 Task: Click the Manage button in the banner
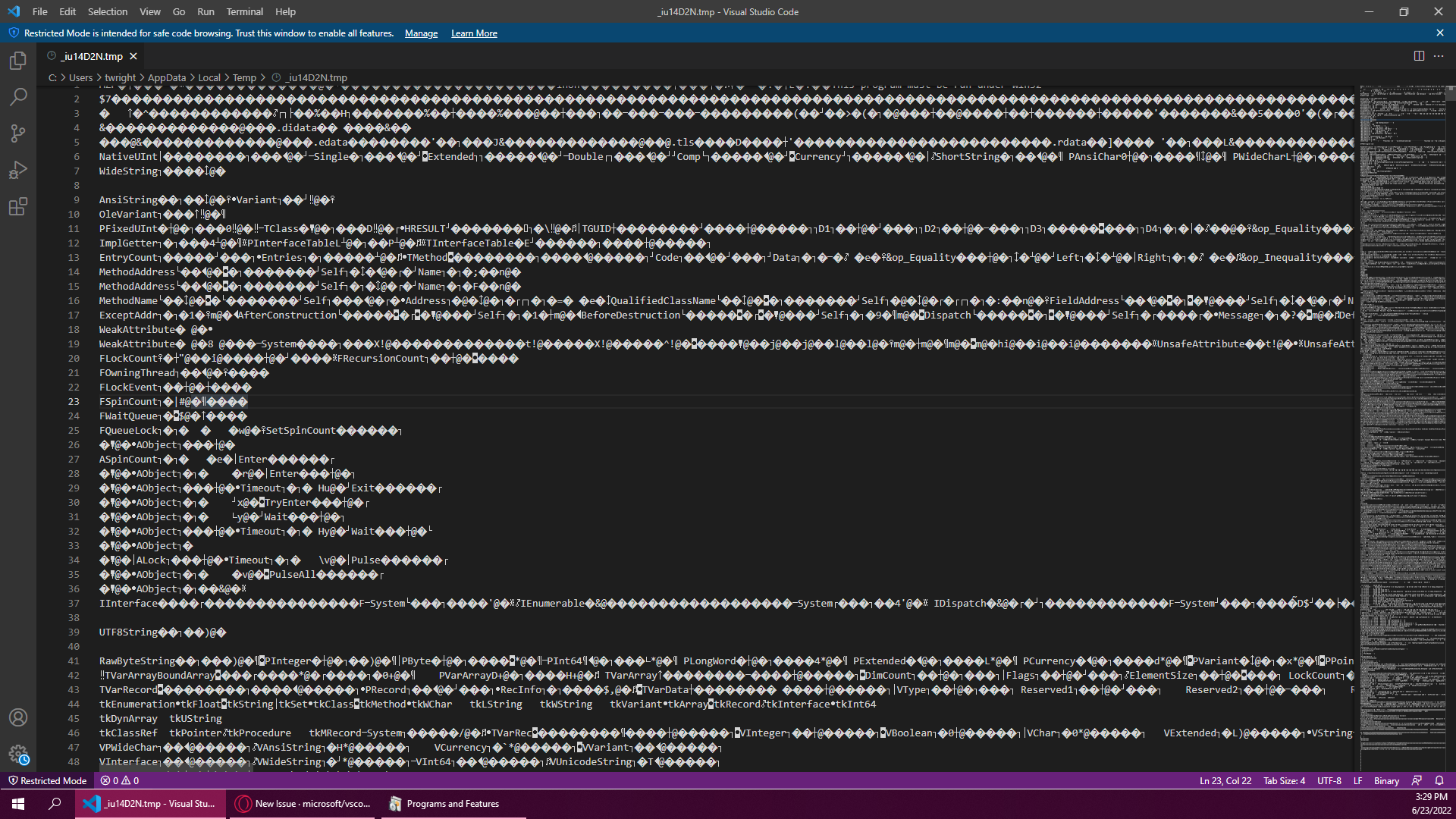coord(421,33)
